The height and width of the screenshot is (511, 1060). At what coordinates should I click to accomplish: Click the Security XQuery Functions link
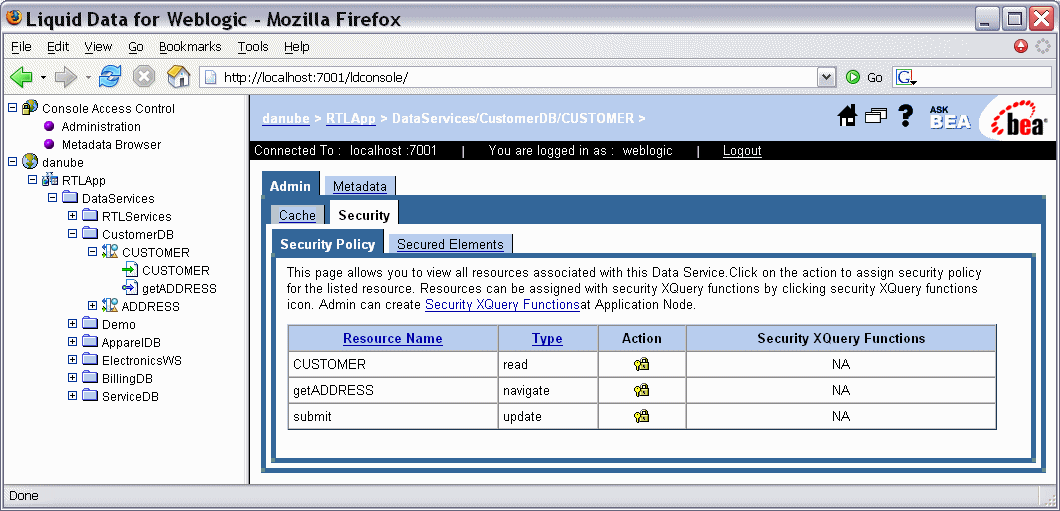502,304
